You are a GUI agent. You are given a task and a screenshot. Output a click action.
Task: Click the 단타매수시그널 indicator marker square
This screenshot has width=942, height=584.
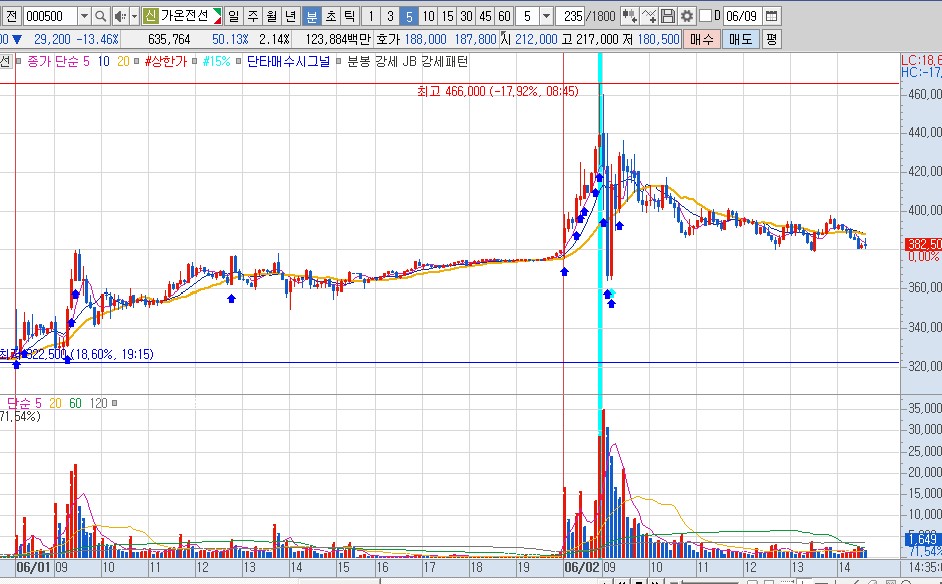[239, 61]
